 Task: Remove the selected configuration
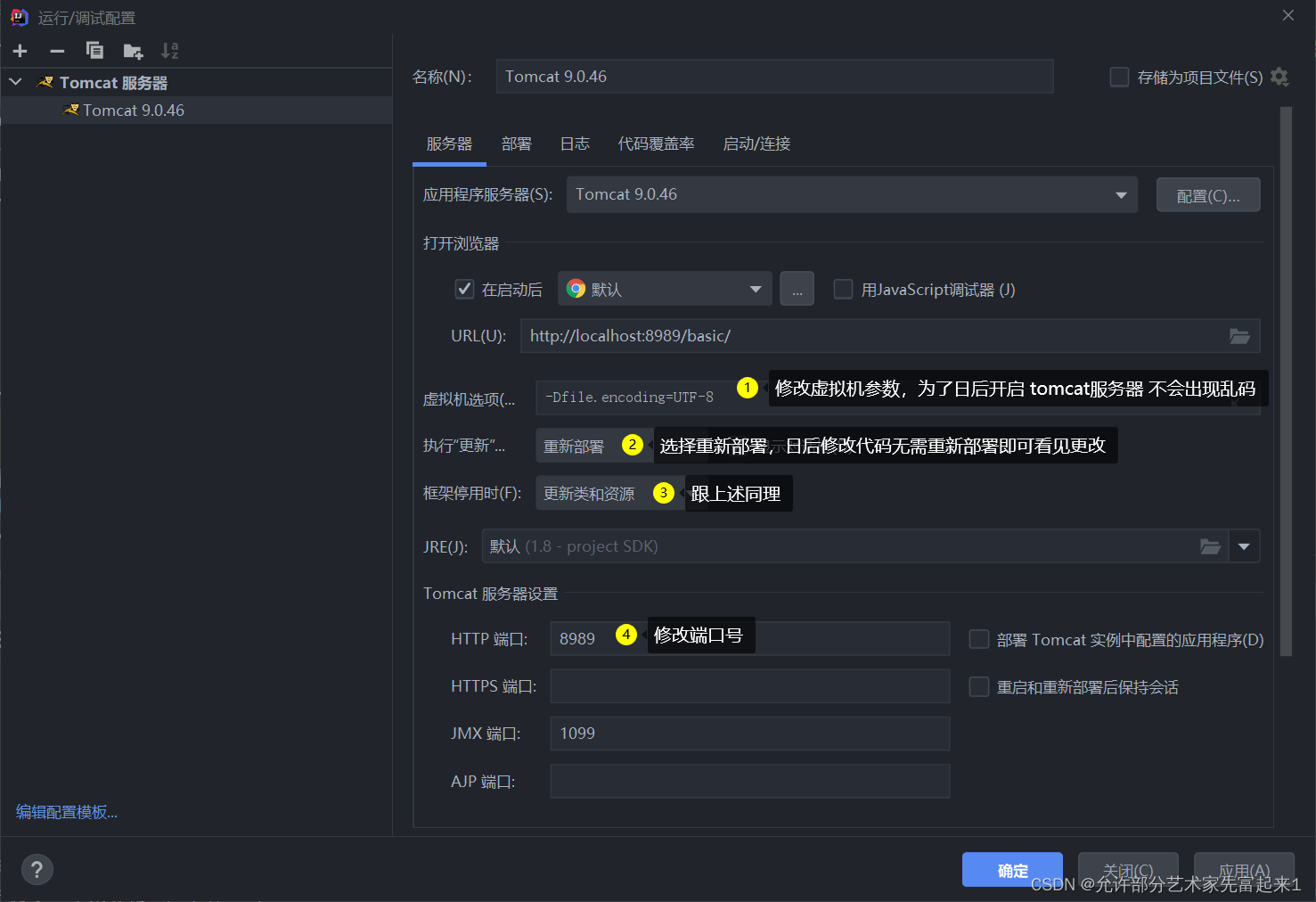point(57,51)
